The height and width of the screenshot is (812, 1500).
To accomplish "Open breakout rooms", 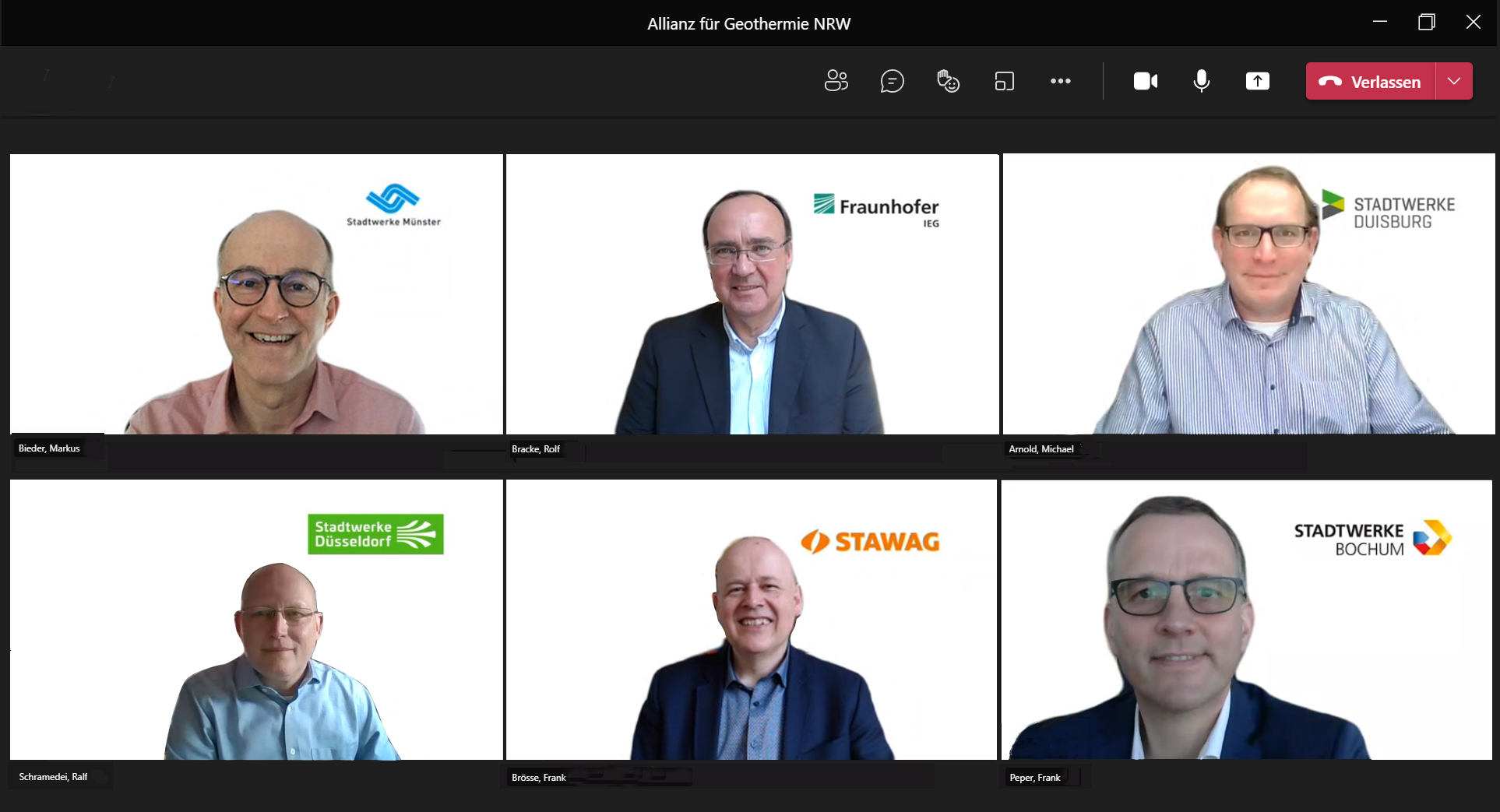I will [1005, 81].
